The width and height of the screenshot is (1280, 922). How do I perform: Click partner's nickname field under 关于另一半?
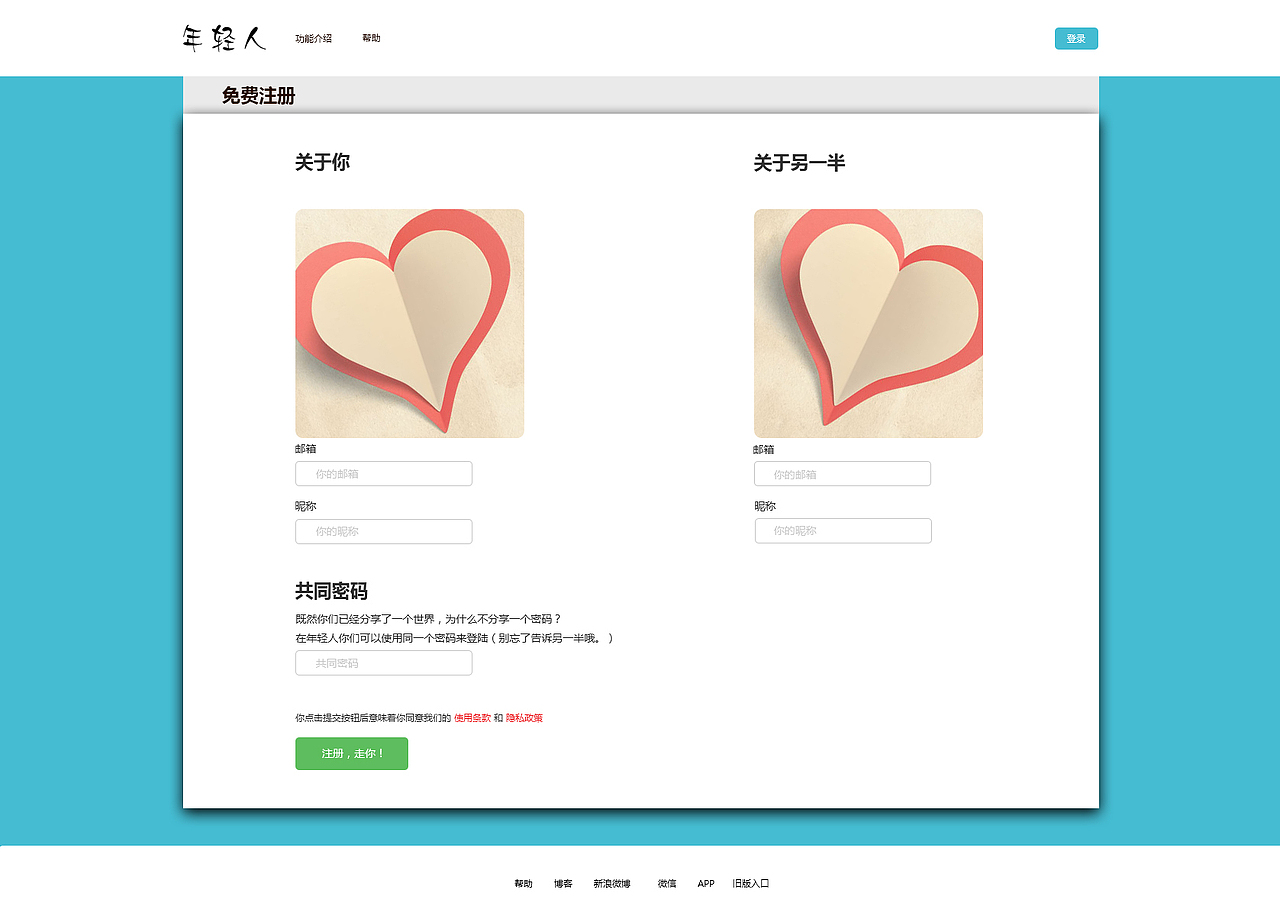842,530
